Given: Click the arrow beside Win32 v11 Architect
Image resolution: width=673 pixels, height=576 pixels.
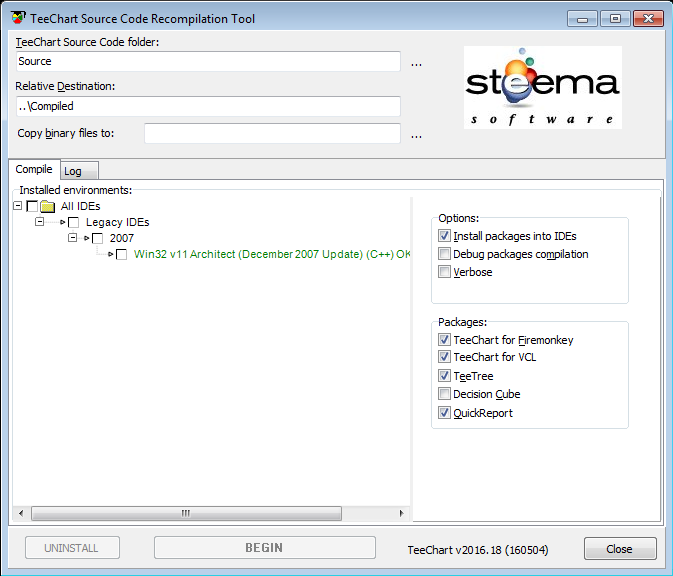Looking at the screenshot, I should pos(111,255).
